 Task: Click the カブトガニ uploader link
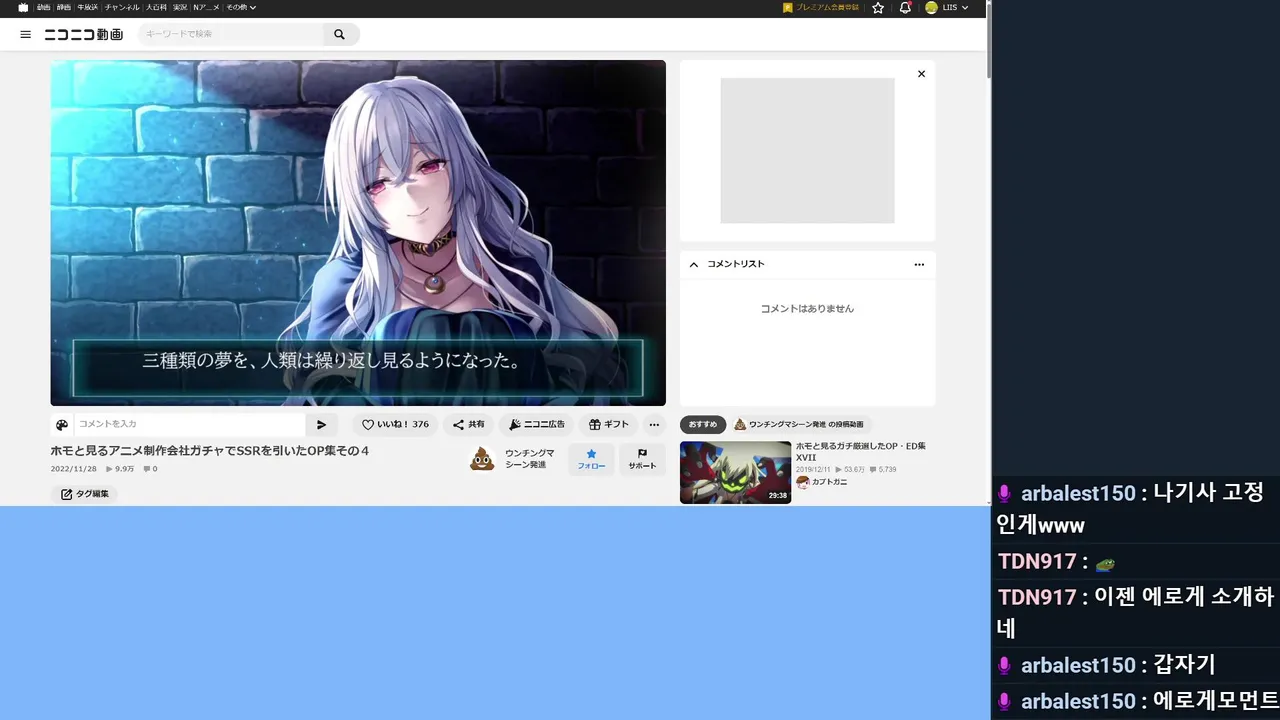pyautogui.click(x=822, y=482)
